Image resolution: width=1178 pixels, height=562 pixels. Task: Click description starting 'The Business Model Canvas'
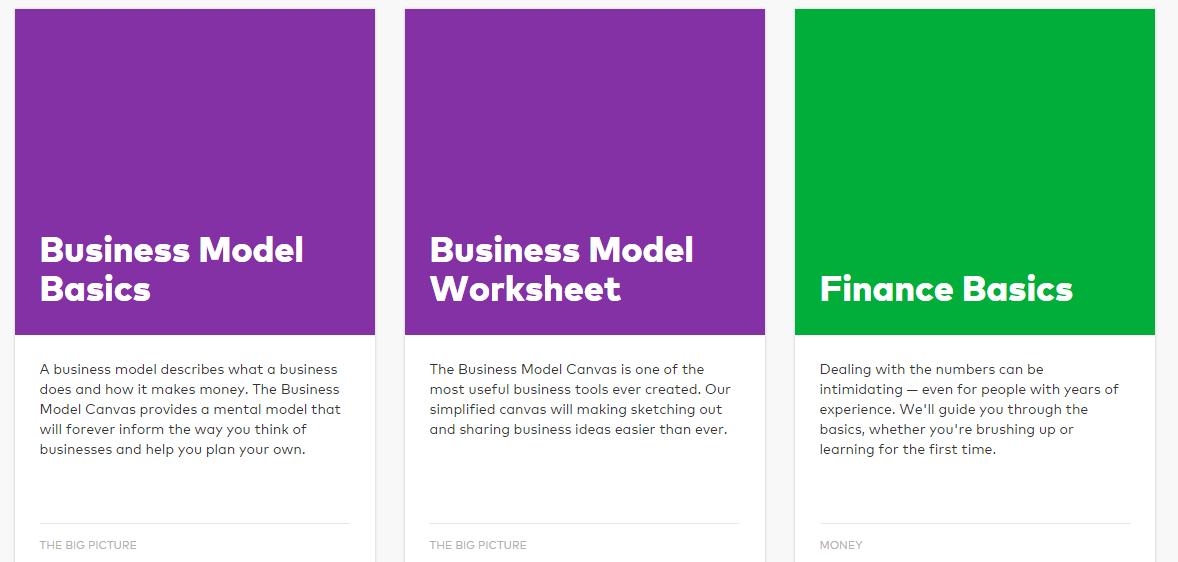[x=580, y=399]
